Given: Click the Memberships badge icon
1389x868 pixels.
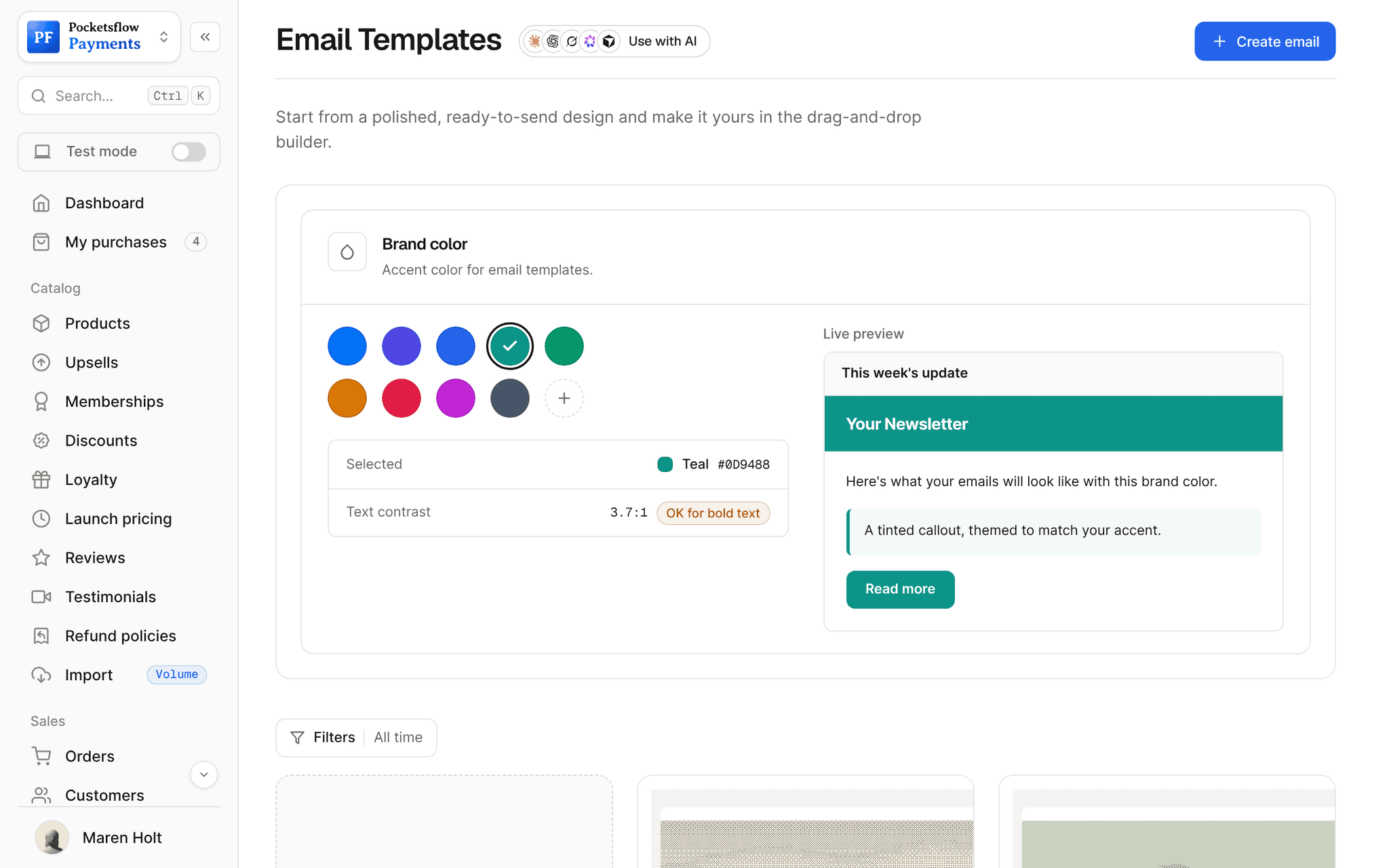Looking at the screenshot, I should 41,401.
